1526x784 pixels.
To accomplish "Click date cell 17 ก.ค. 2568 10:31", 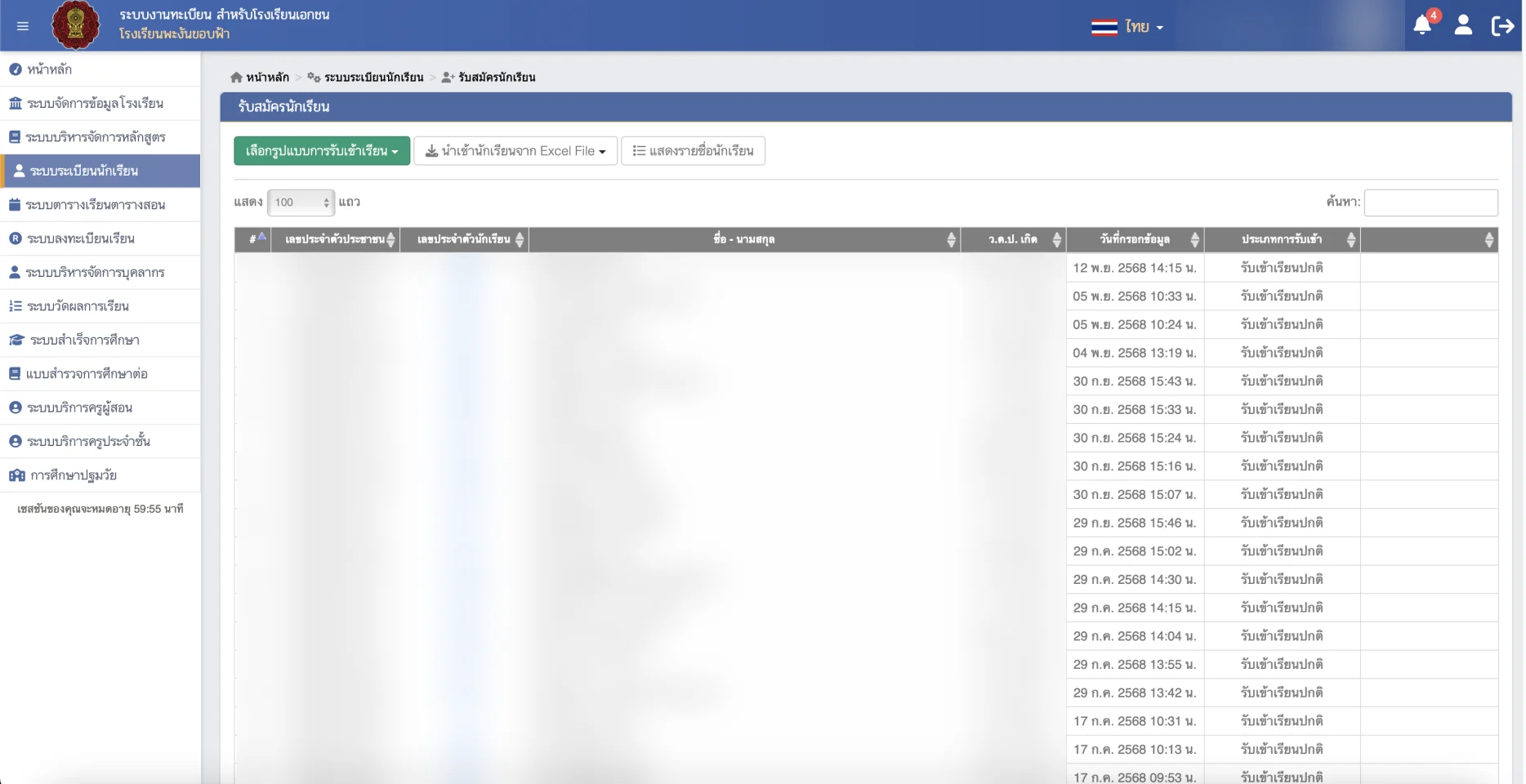I will click(1135, 721).
